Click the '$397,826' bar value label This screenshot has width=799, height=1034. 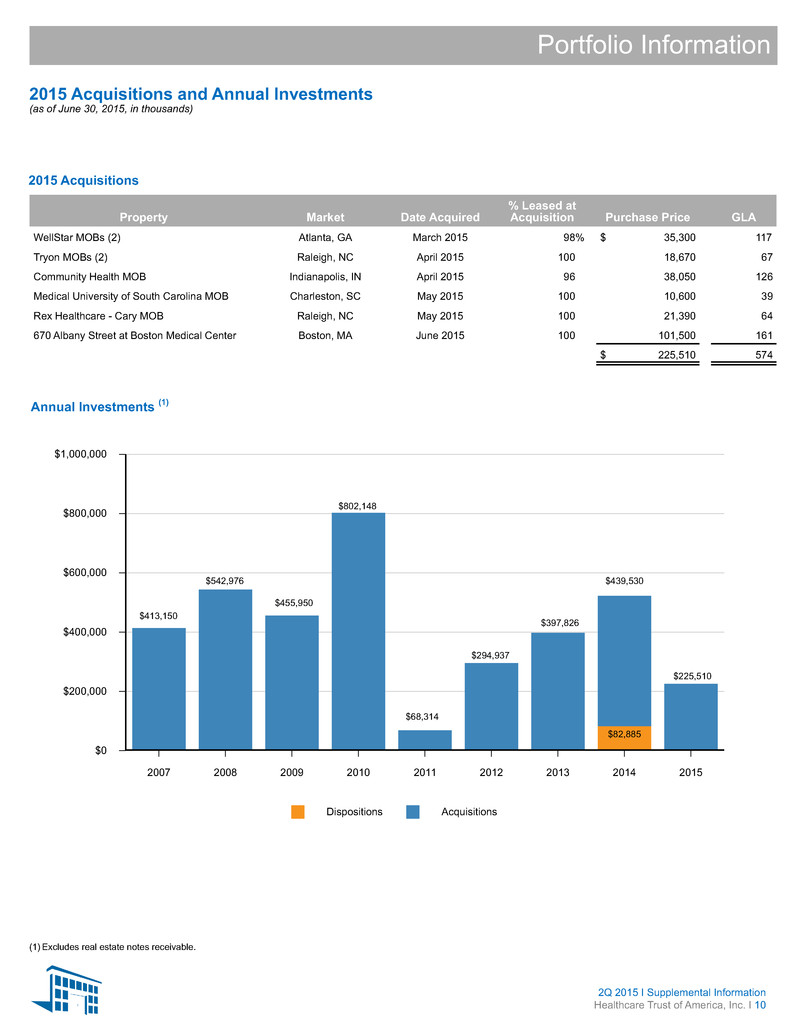tap(560, 623)
